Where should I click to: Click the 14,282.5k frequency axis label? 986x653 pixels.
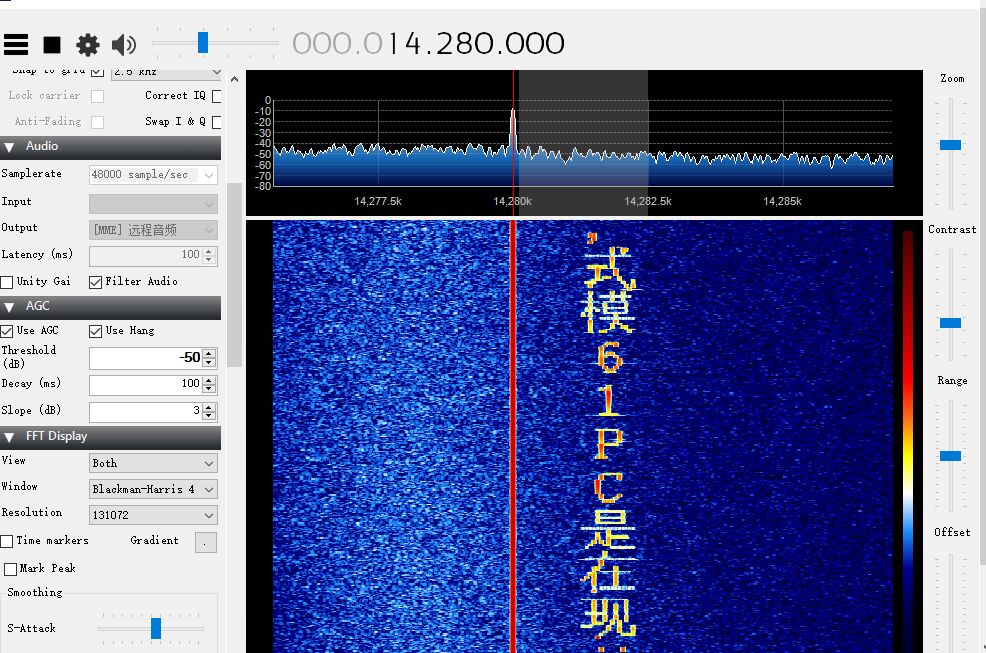(x=648, y=201)
